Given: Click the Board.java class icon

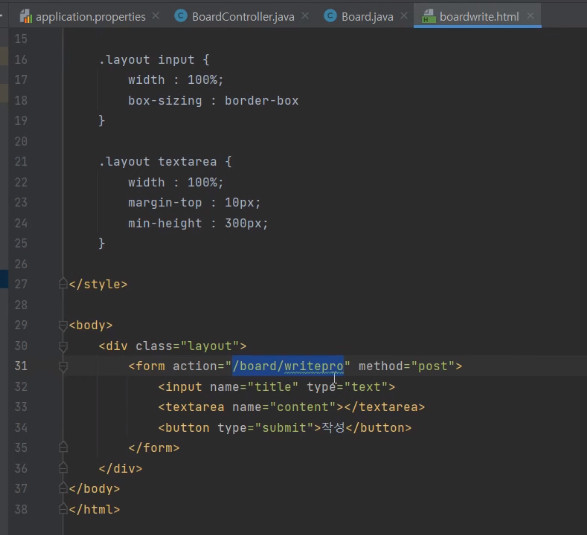Looking at the screenshot, I should pyautogui.click(x=330, y=16).
